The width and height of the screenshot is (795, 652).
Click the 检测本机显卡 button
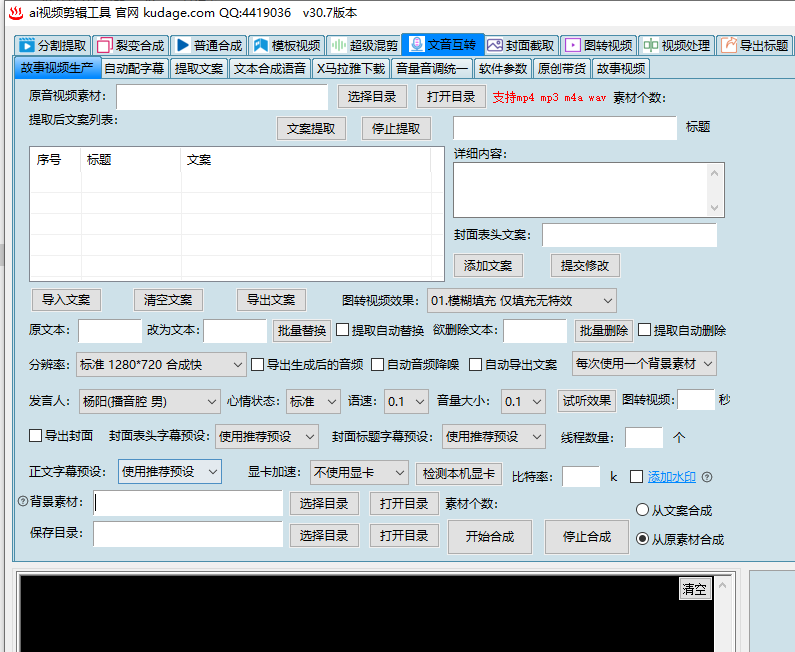pyautogui.click(x=458, y=474)
